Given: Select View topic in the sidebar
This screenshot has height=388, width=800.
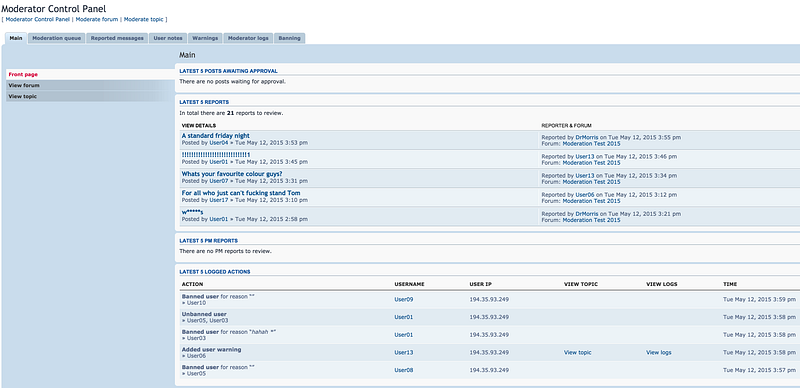Looking at the screenshot, I should [90, 96].
